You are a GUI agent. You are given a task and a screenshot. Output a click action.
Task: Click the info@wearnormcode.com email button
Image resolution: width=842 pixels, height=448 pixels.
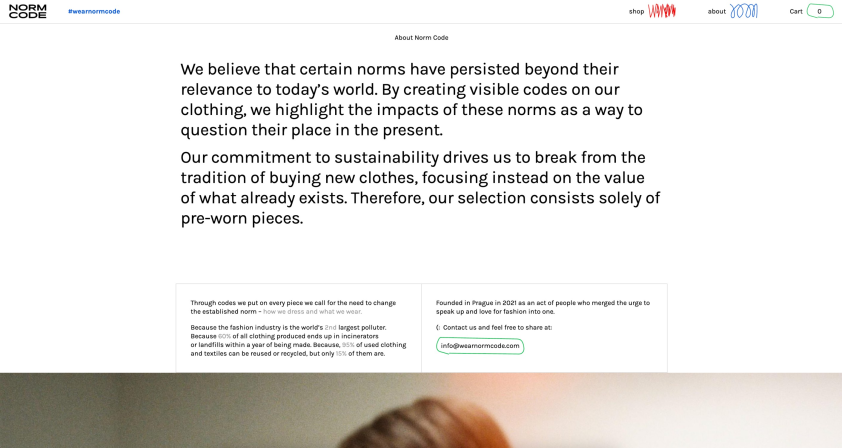point(480,346)
